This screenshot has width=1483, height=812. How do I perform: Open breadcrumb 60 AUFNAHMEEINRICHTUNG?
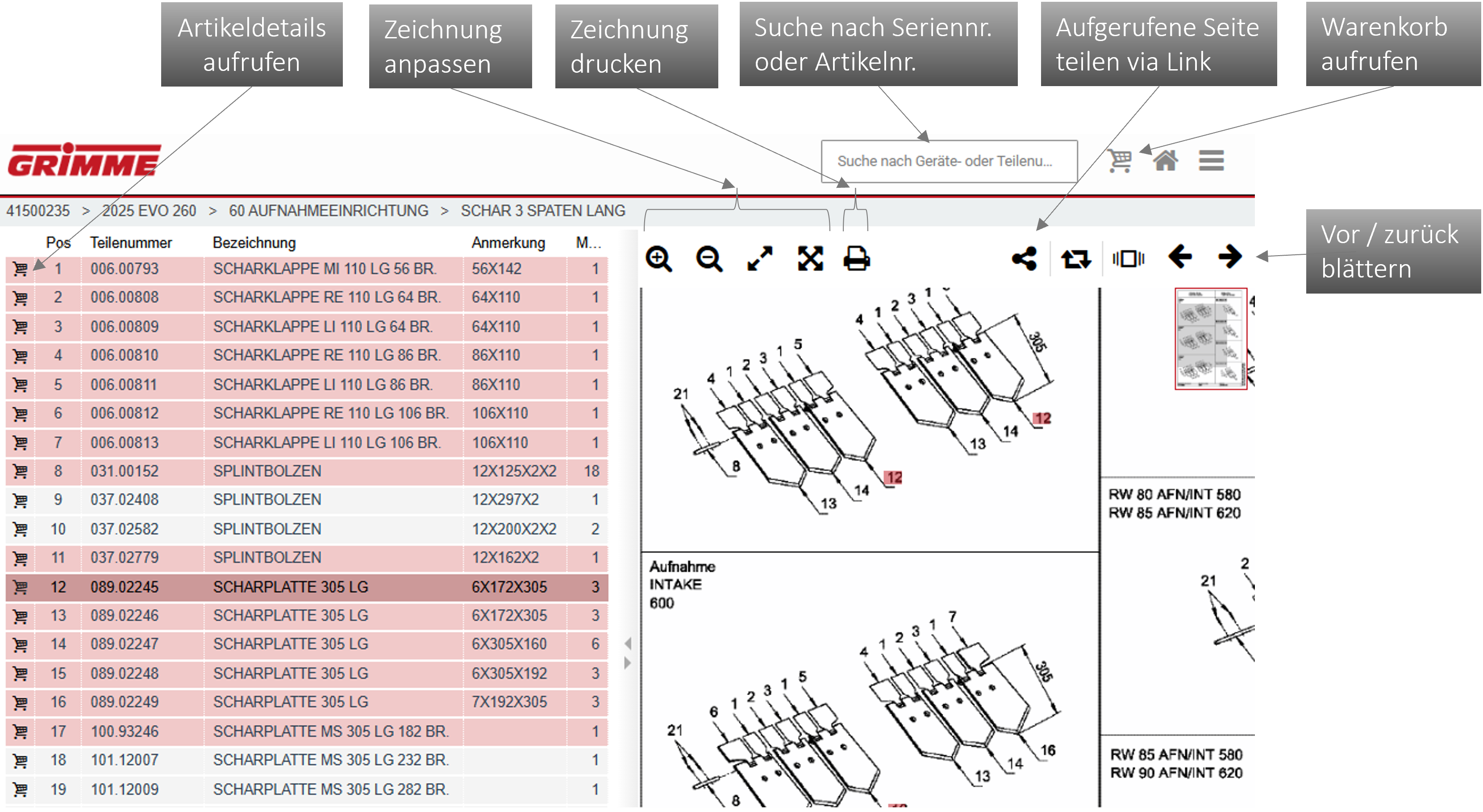point(329,211)
